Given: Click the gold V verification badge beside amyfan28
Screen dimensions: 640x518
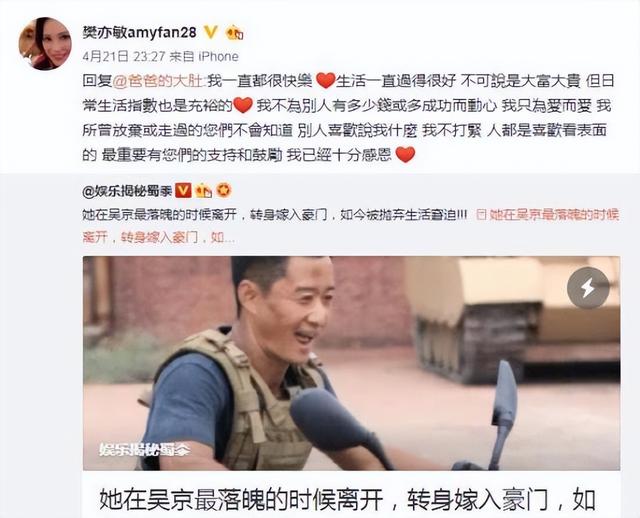Looking at the screenshot, I should pos(211,32).
